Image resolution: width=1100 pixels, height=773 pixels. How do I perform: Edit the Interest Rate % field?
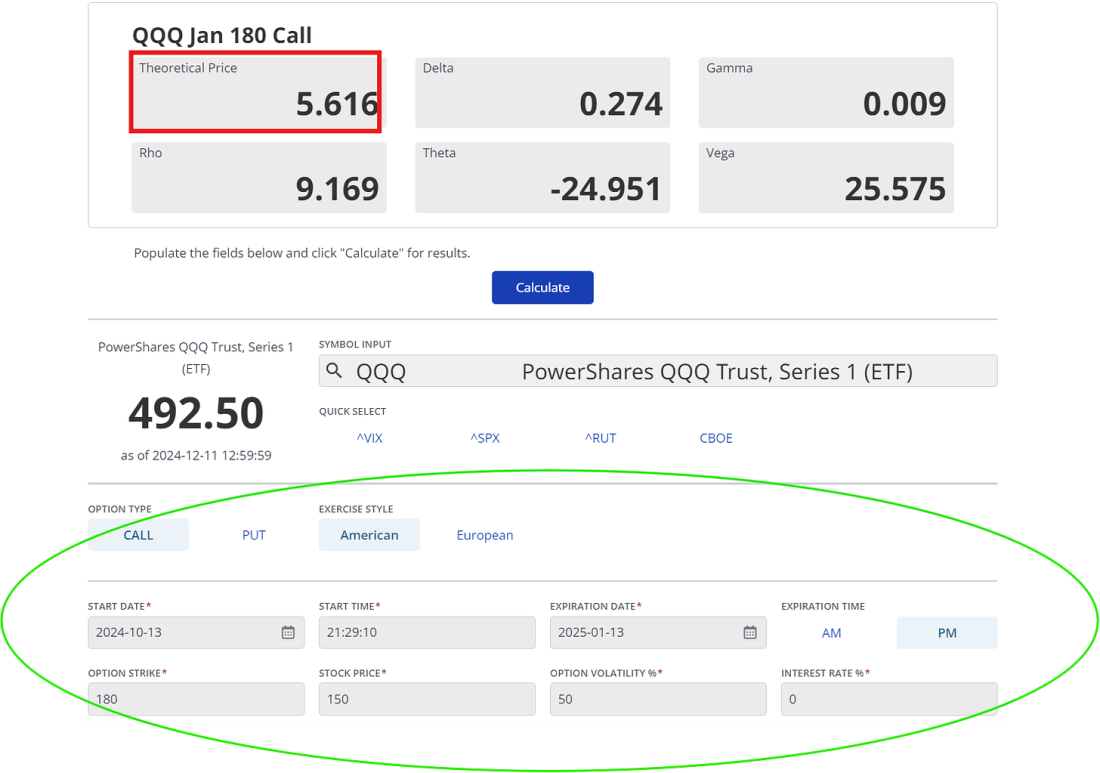click(x=888, y=698)
